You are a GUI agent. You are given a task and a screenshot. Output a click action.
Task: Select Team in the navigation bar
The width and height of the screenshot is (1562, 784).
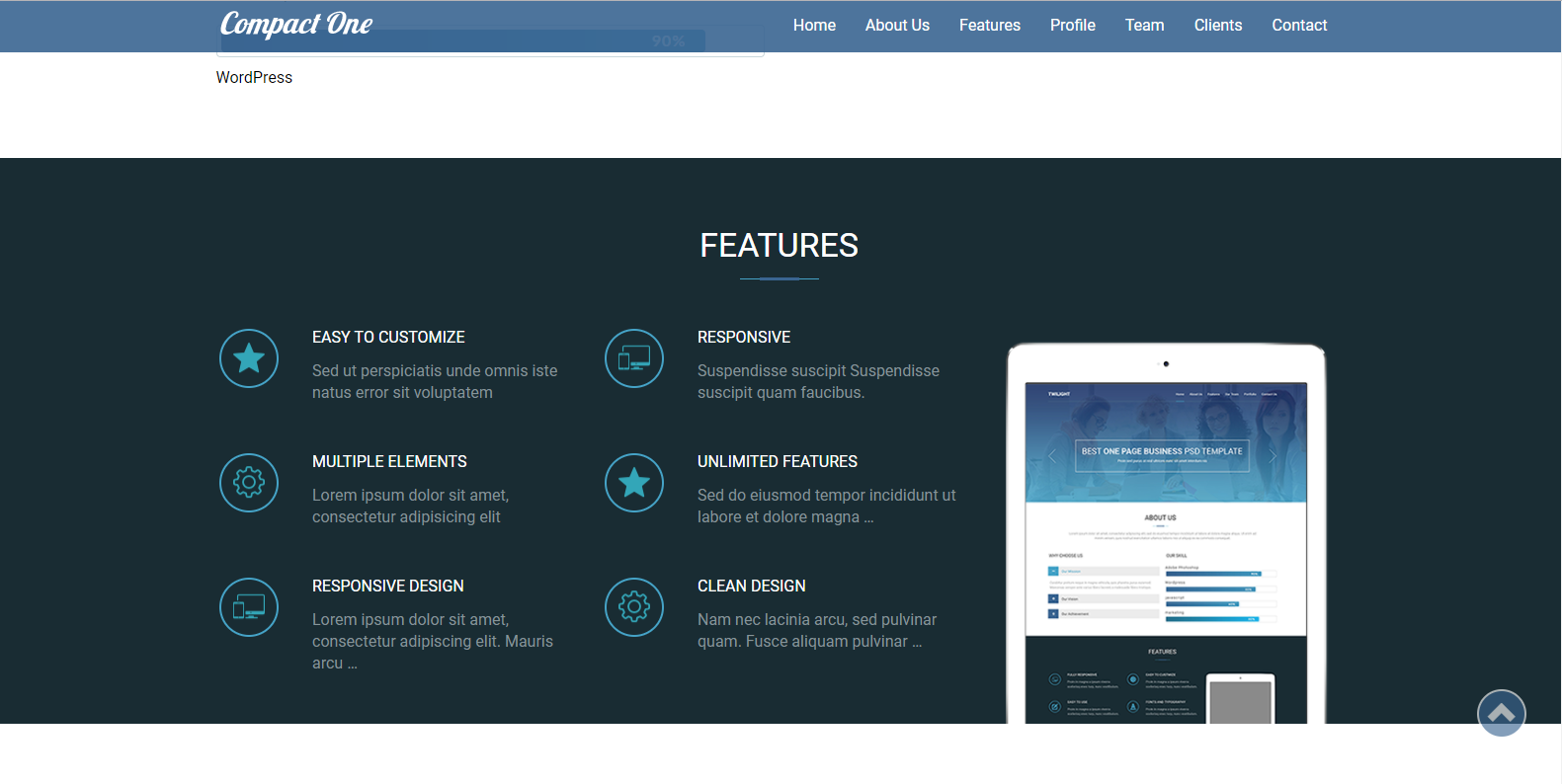1144,26
